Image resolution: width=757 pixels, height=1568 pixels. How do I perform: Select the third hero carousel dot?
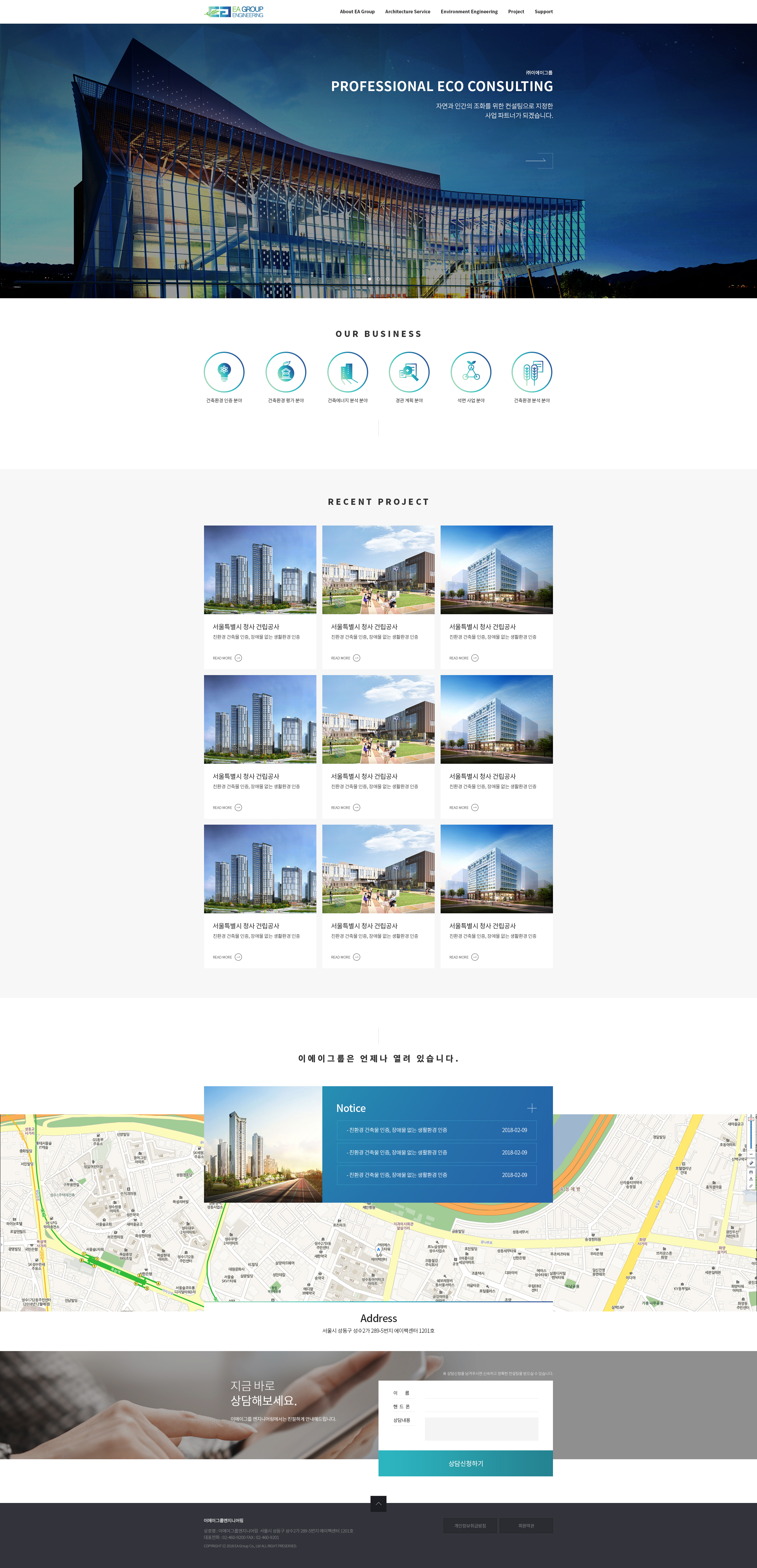387,279
